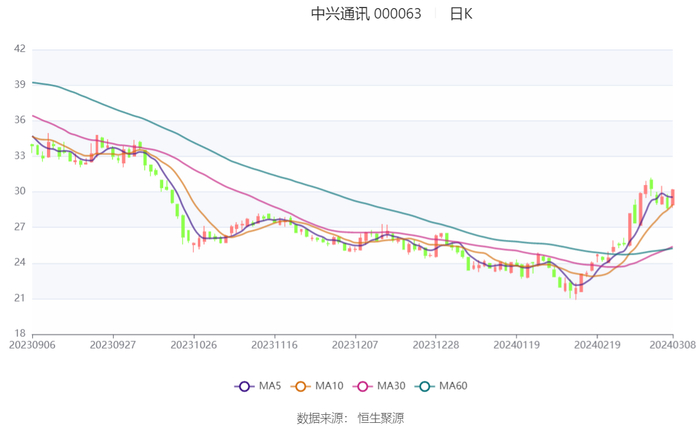Image resolution: width=700 pixels, height=426 pixels.
Task: Toggle the MA60 teal legend circle icon
Action: pos(425,386)
